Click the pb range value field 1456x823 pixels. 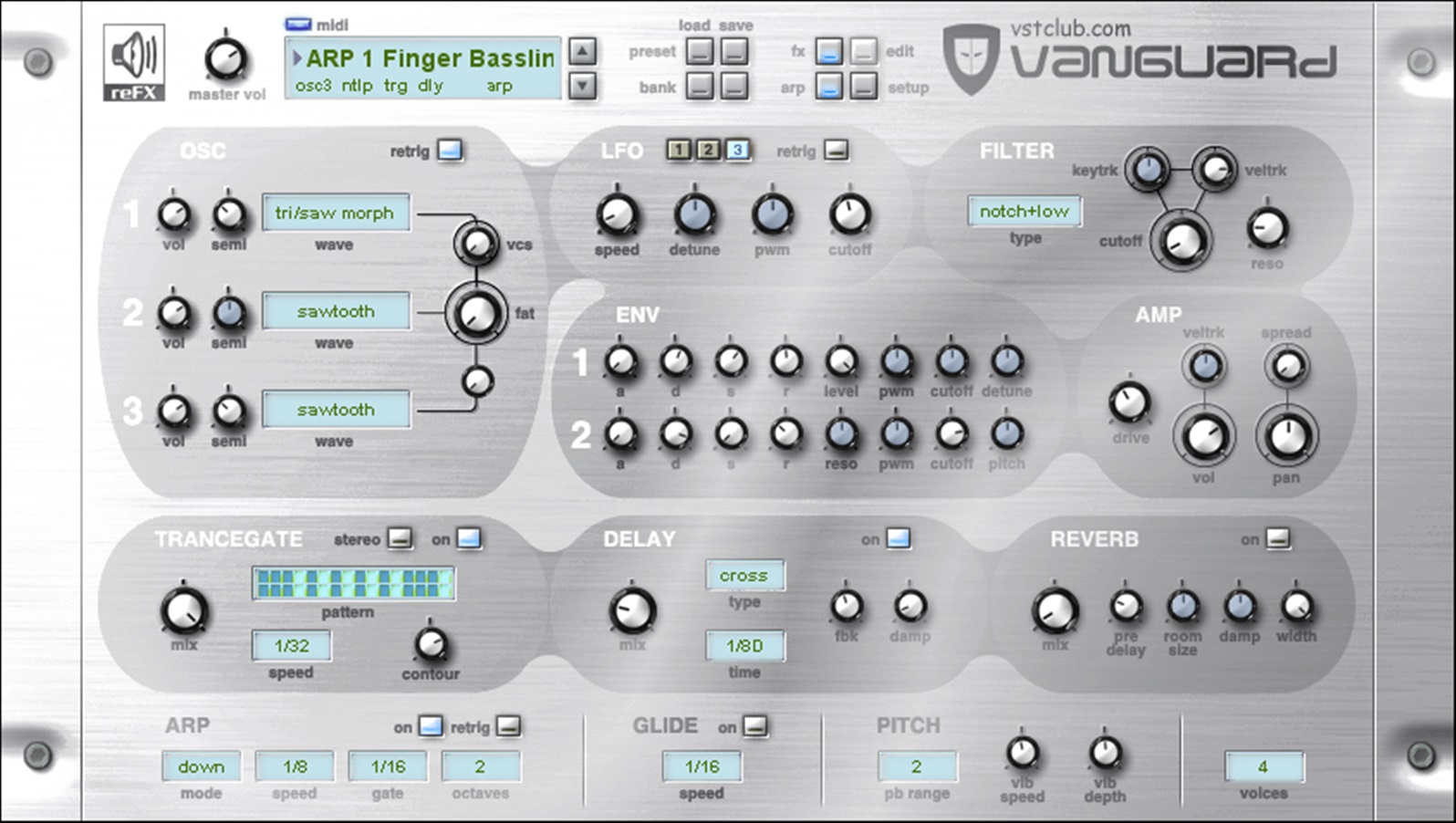[917, 766]
